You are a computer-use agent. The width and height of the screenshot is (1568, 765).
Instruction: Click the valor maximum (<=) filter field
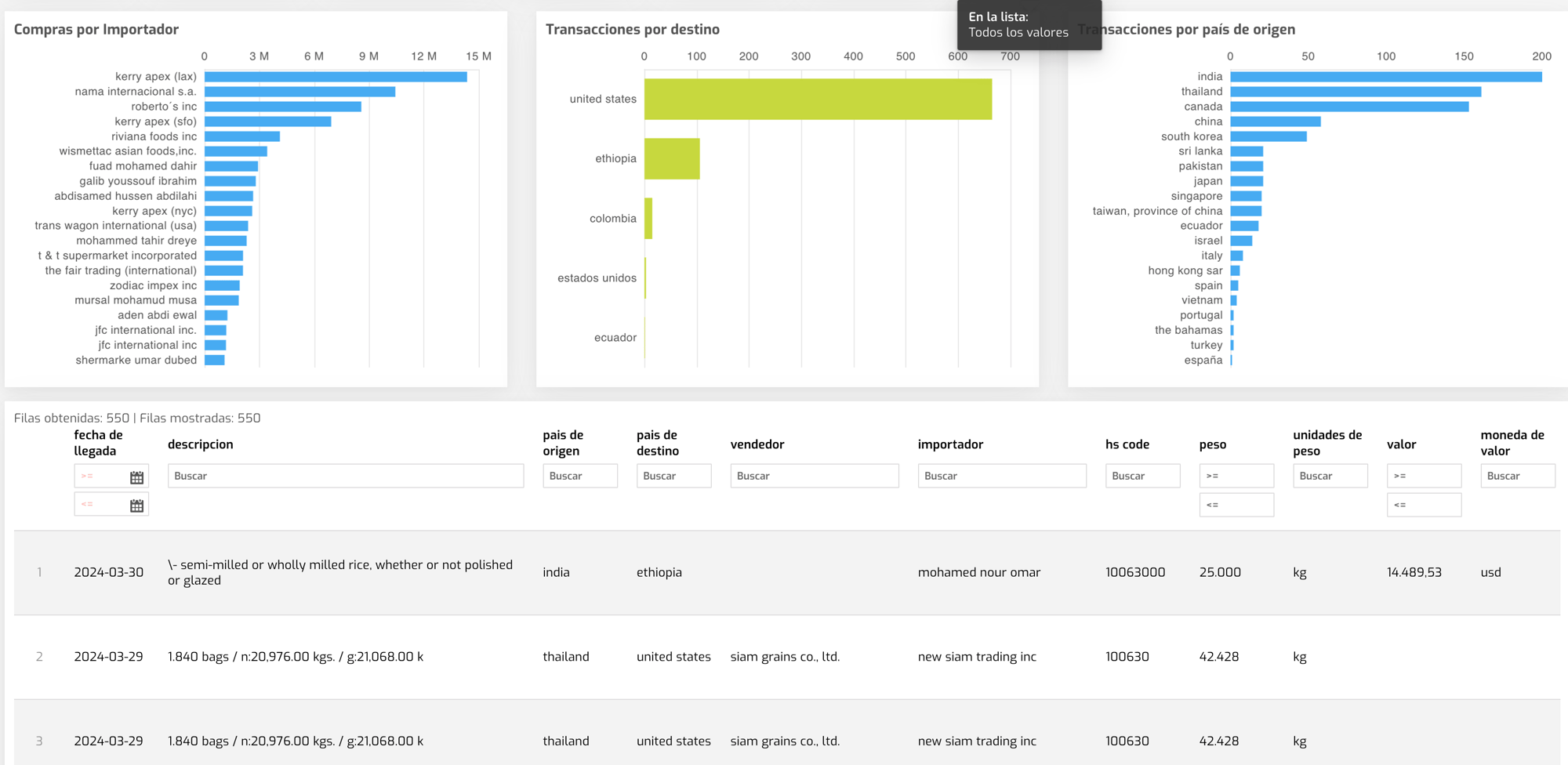pyautogui.click(x=1423, y=505)
